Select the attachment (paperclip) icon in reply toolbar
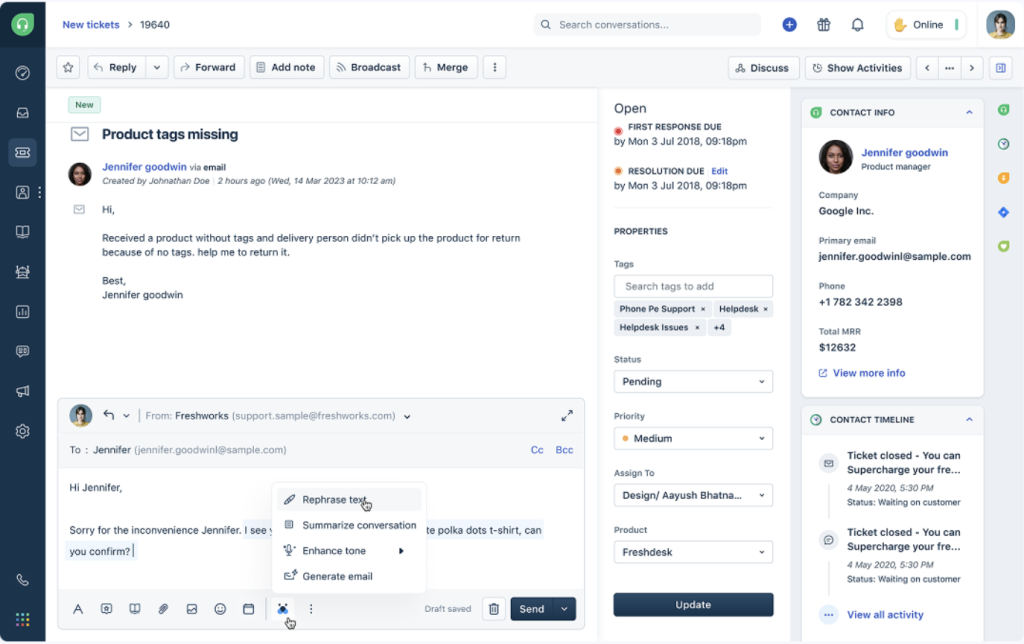The width and height of the screenshot is (1024, 644). pos(163,608)
